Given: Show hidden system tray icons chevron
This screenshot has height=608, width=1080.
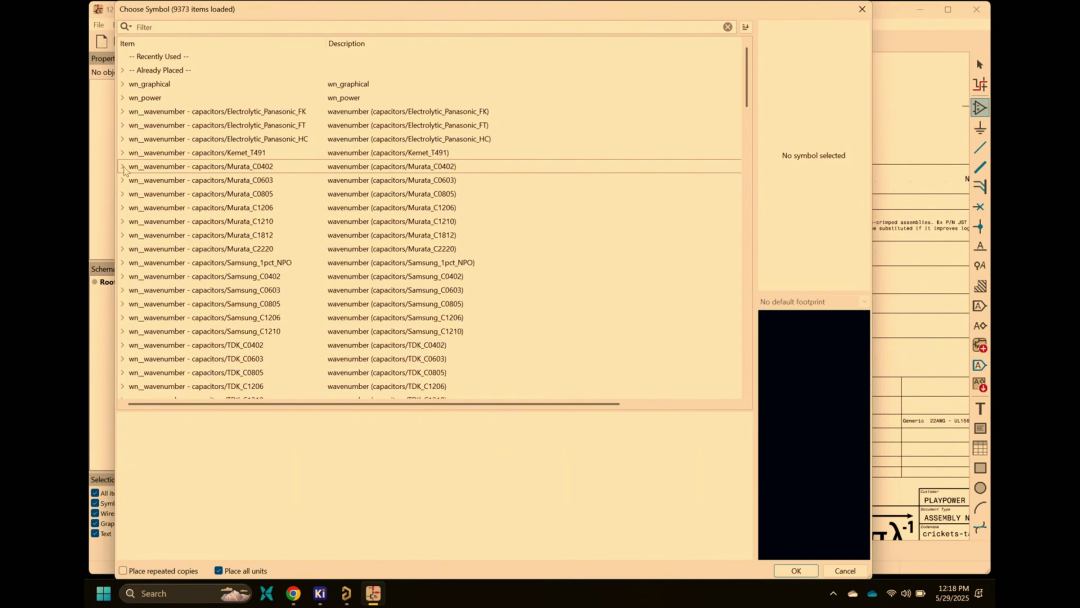Looking at the screenshot, I should 833,594.
